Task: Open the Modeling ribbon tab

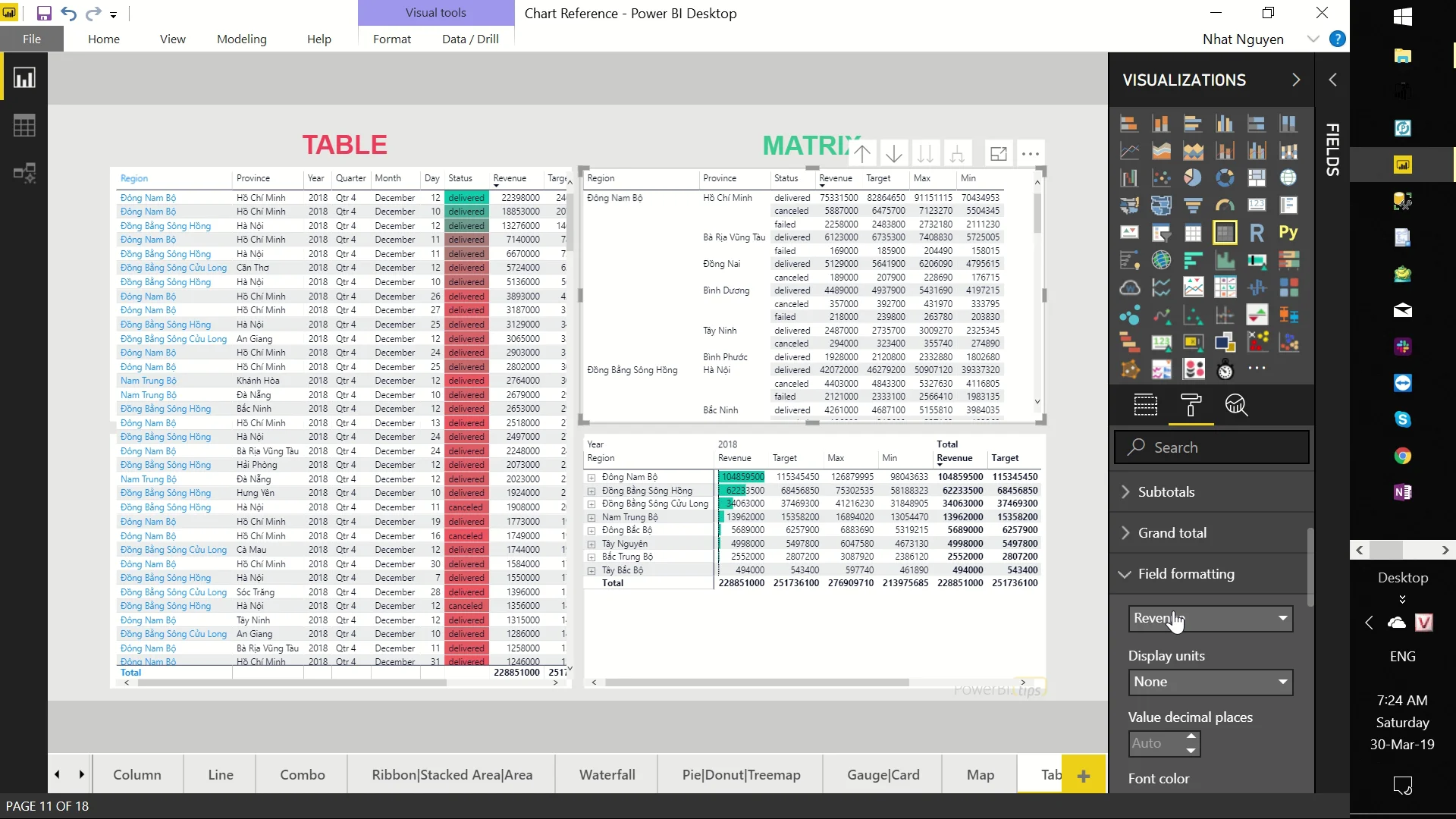Action: click(242, 39)
